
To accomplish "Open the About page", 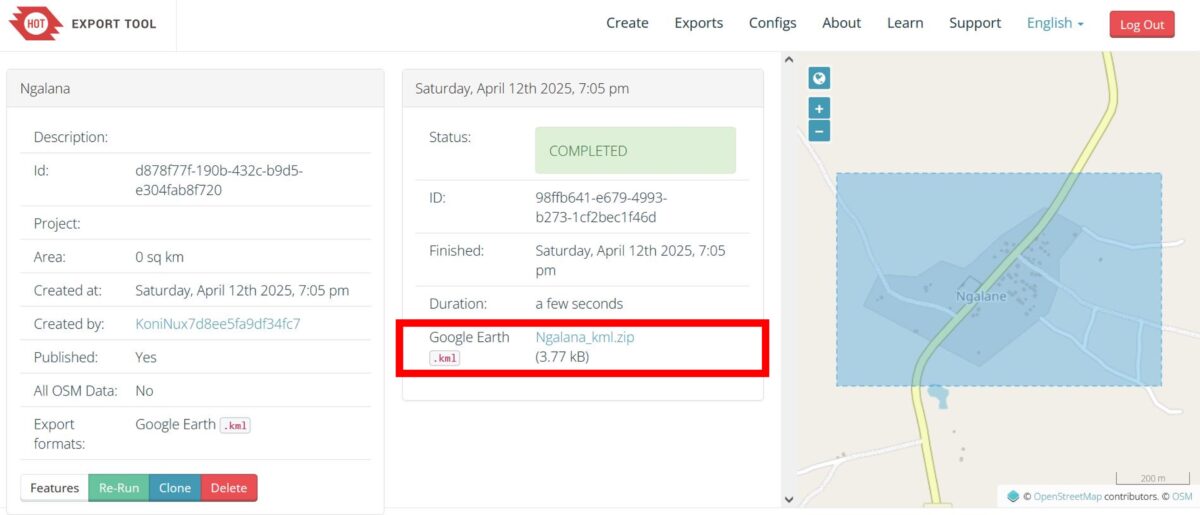I will tap(842, 23).
